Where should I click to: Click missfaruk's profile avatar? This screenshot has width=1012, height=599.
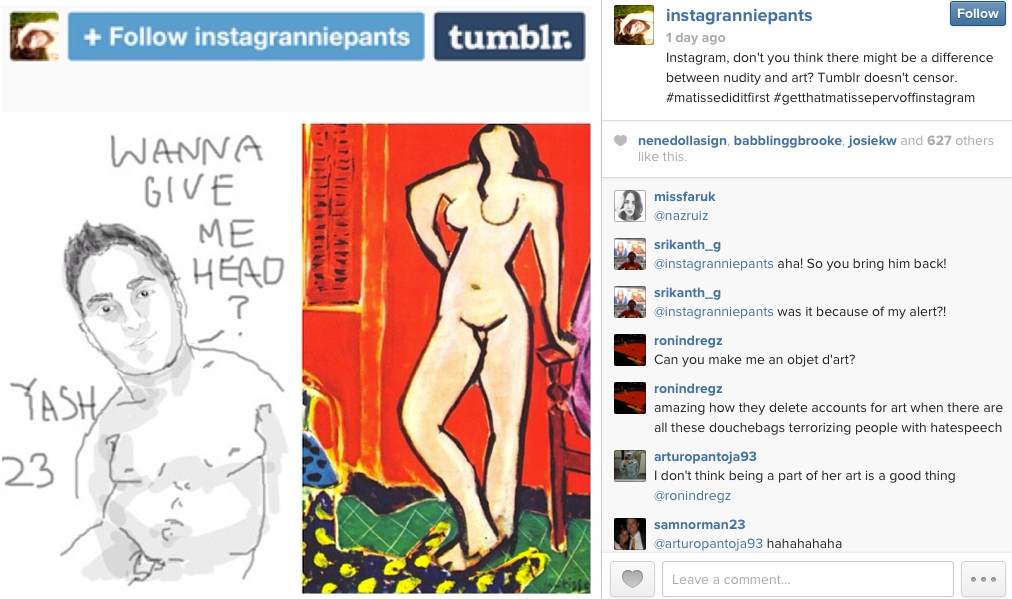(630, 206)
